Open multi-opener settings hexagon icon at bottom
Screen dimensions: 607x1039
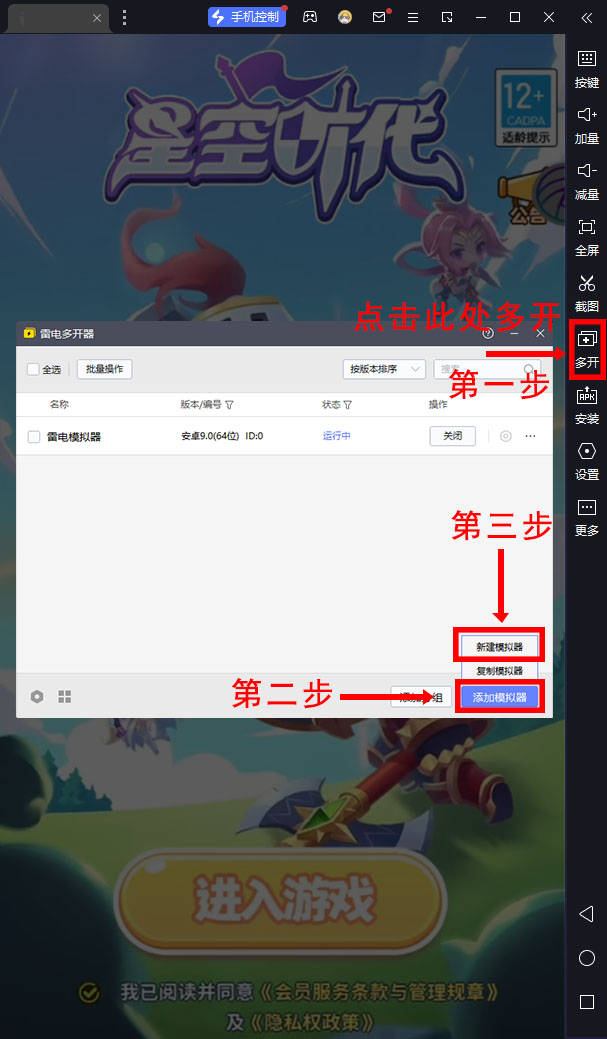point(37,696)
